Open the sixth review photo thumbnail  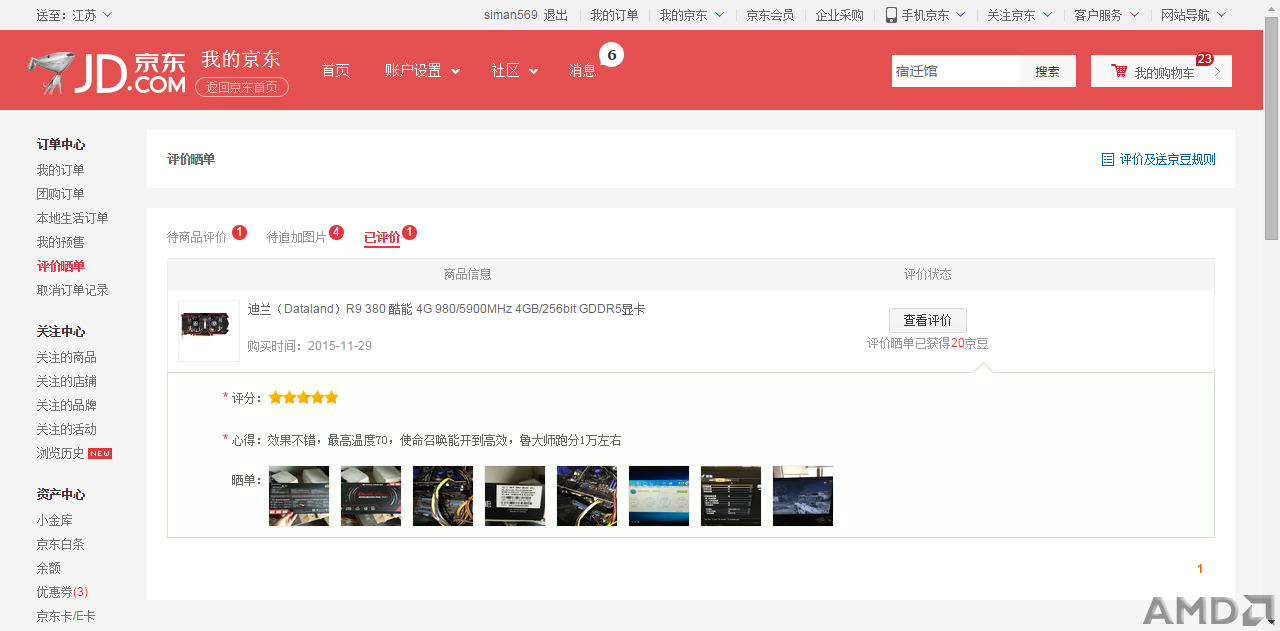(659, 495)
